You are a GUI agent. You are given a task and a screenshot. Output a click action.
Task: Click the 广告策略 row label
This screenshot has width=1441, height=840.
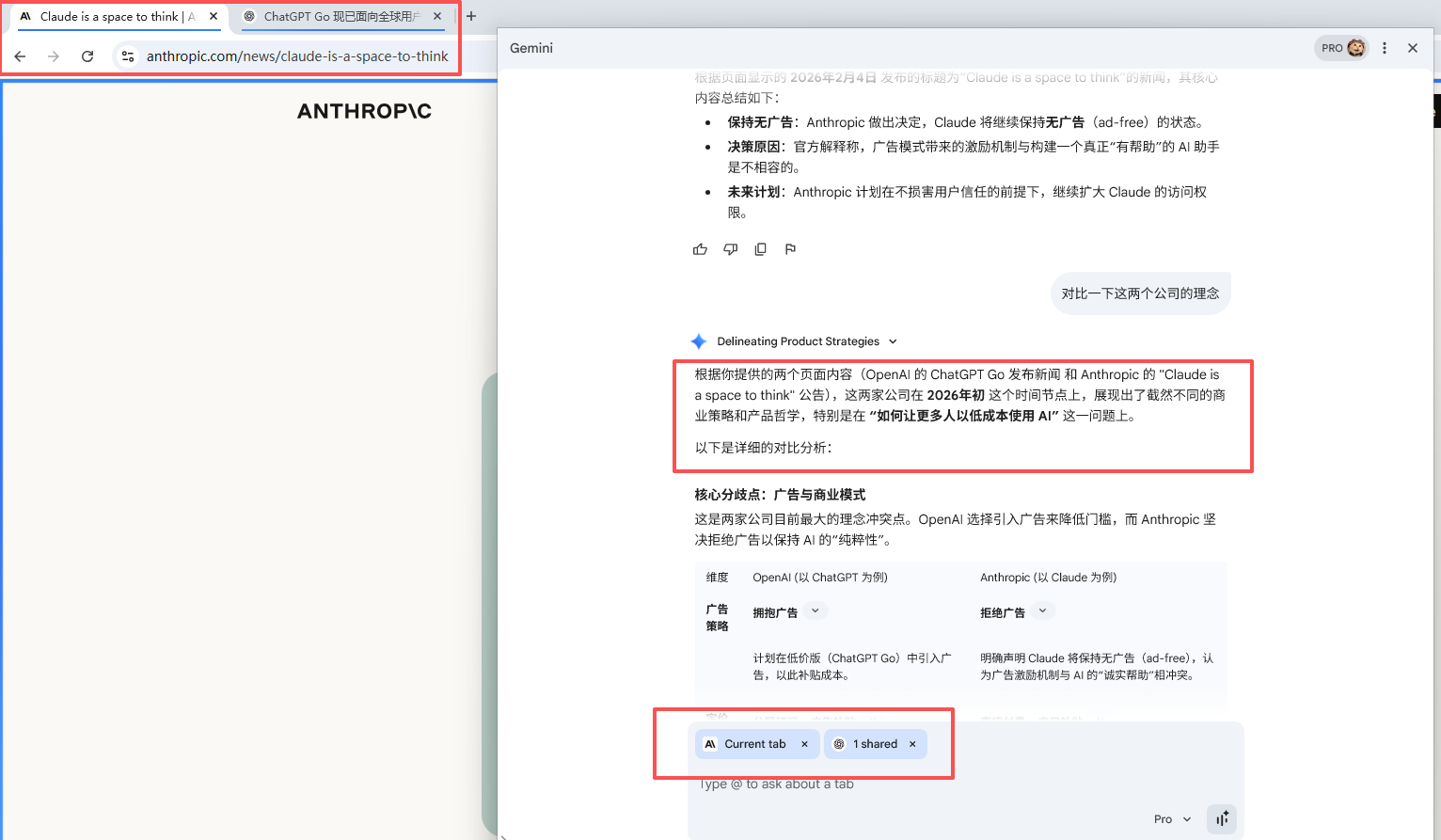[x=717, y=617]
